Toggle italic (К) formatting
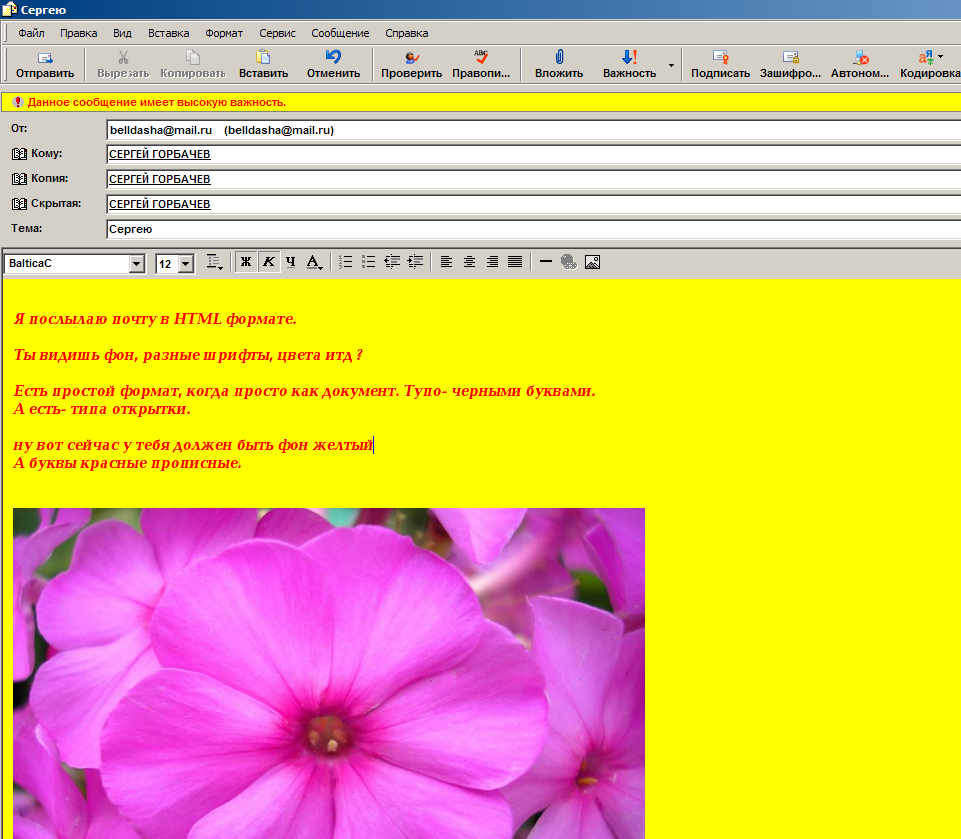This screenshot has width=961, height=839. pos(268,262)
